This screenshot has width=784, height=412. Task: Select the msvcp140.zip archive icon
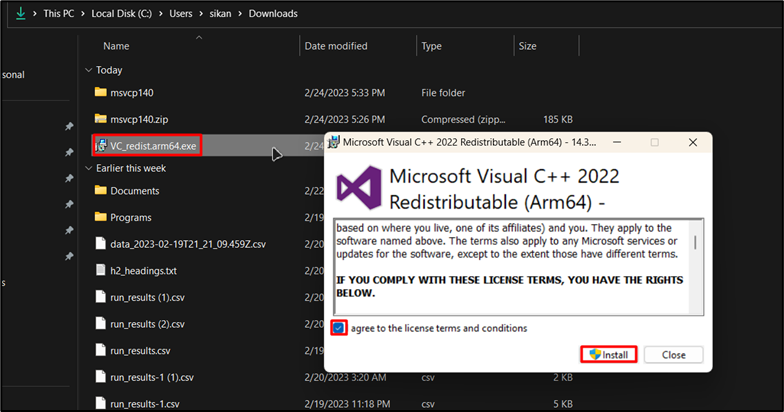pyautogui.click(x=100, y=118)
